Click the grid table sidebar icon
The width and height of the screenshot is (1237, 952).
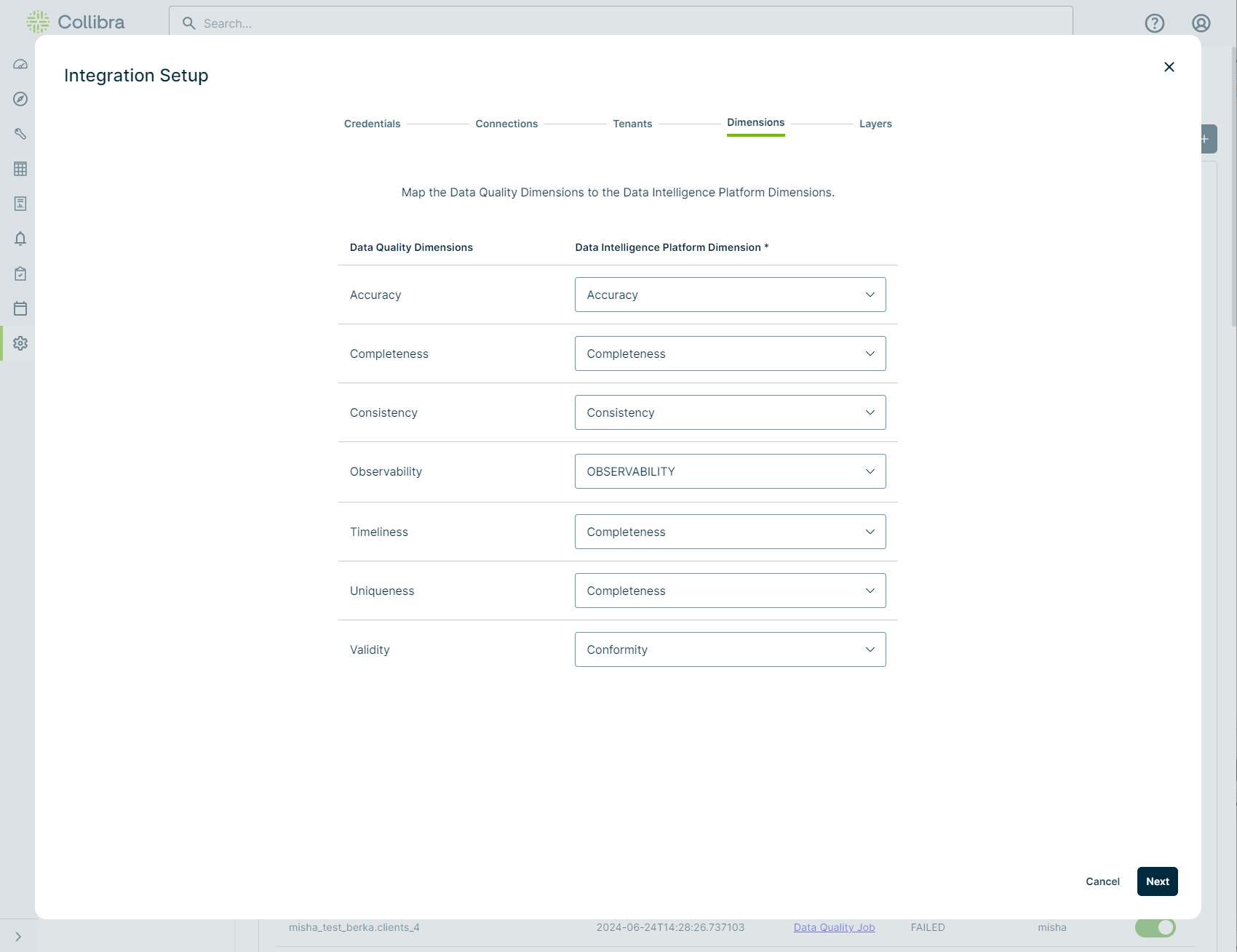[20, 169]
